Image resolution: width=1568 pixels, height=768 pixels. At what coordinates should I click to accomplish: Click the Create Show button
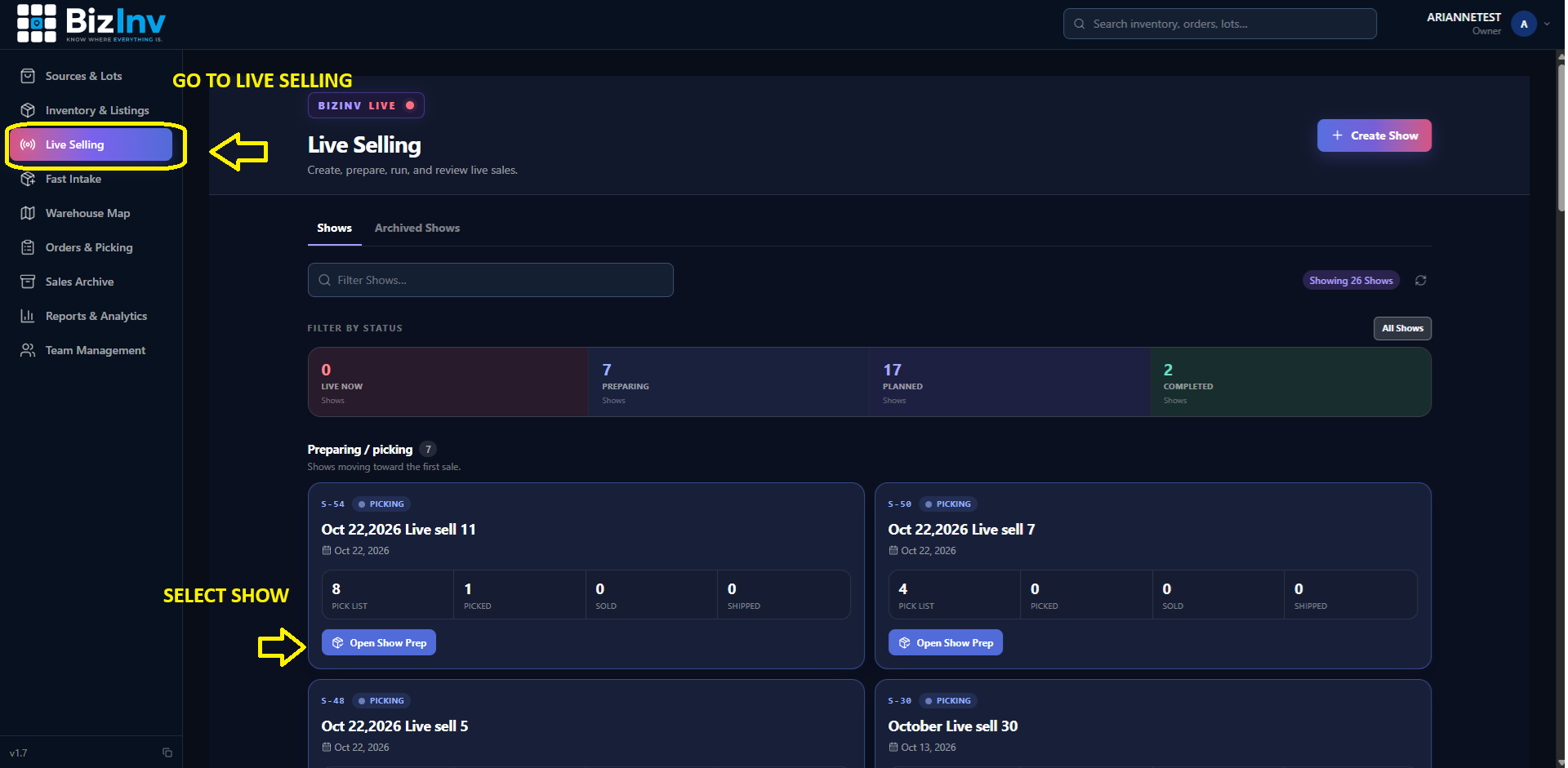click(1374, 135)
